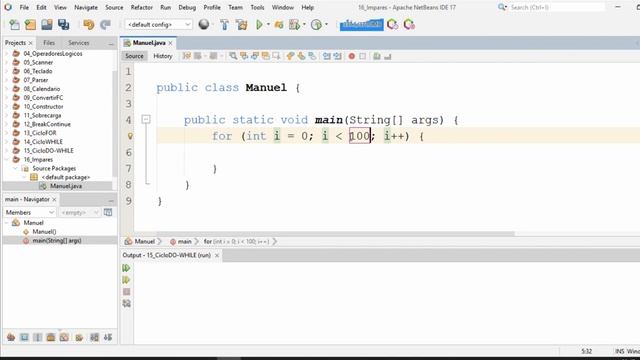The height and width of the screenshot is (360, 640).
Task: Open the empty filter dropdown in Navigator
Action: [79, 212]
